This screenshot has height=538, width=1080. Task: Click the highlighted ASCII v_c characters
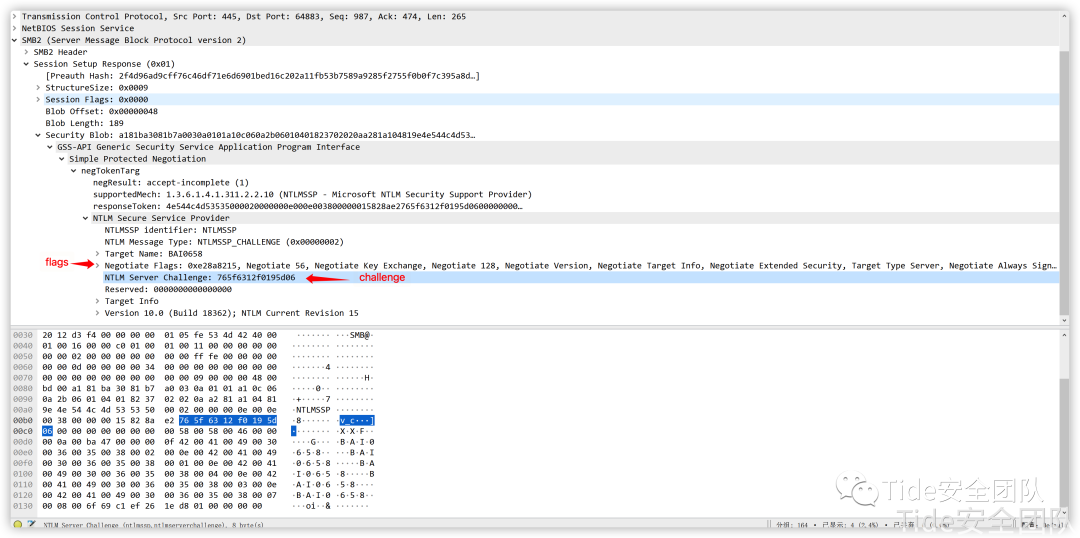click(x=356, y=420)
